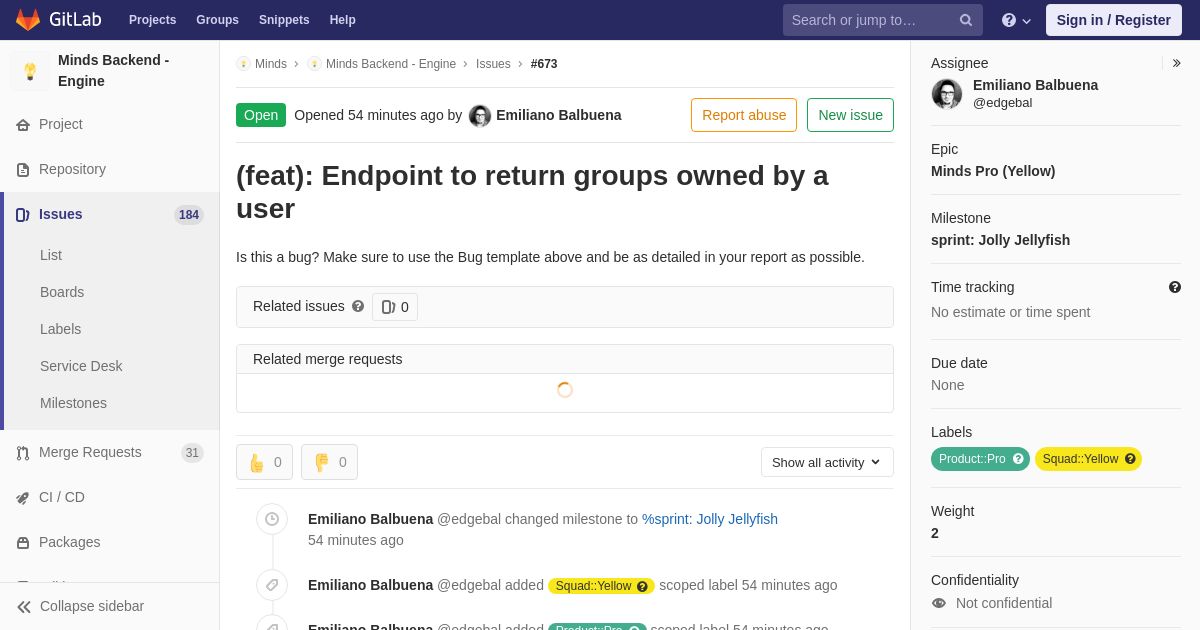Click the New issue button
The image size is (1200, 630).
point(850,115)
